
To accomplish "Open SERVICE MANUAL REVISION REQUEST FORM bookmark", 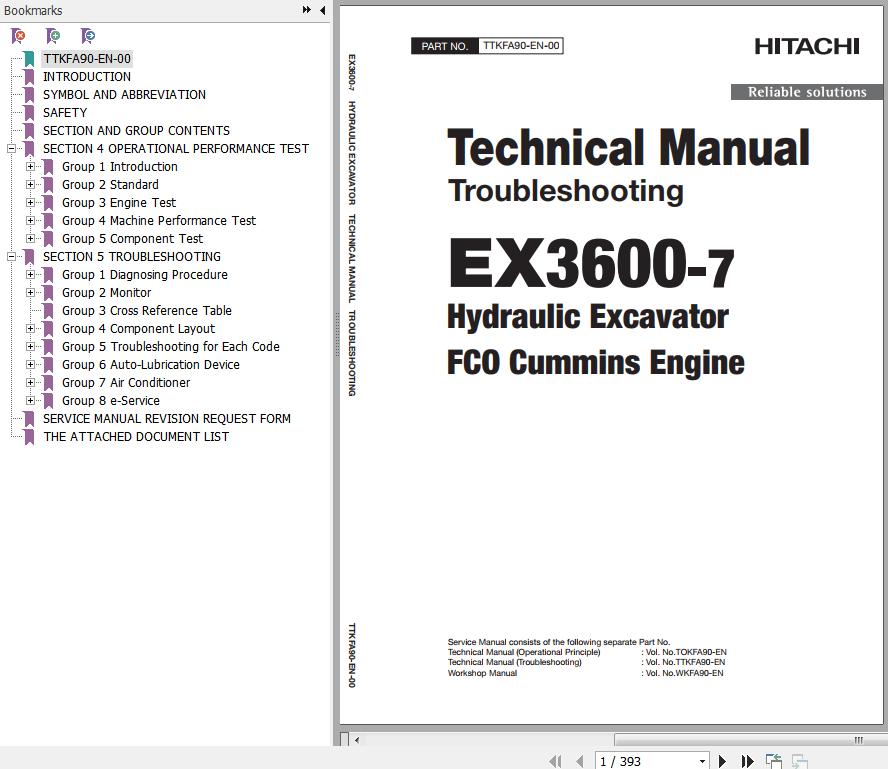I will pyautogui.click(x=166, y=418).
